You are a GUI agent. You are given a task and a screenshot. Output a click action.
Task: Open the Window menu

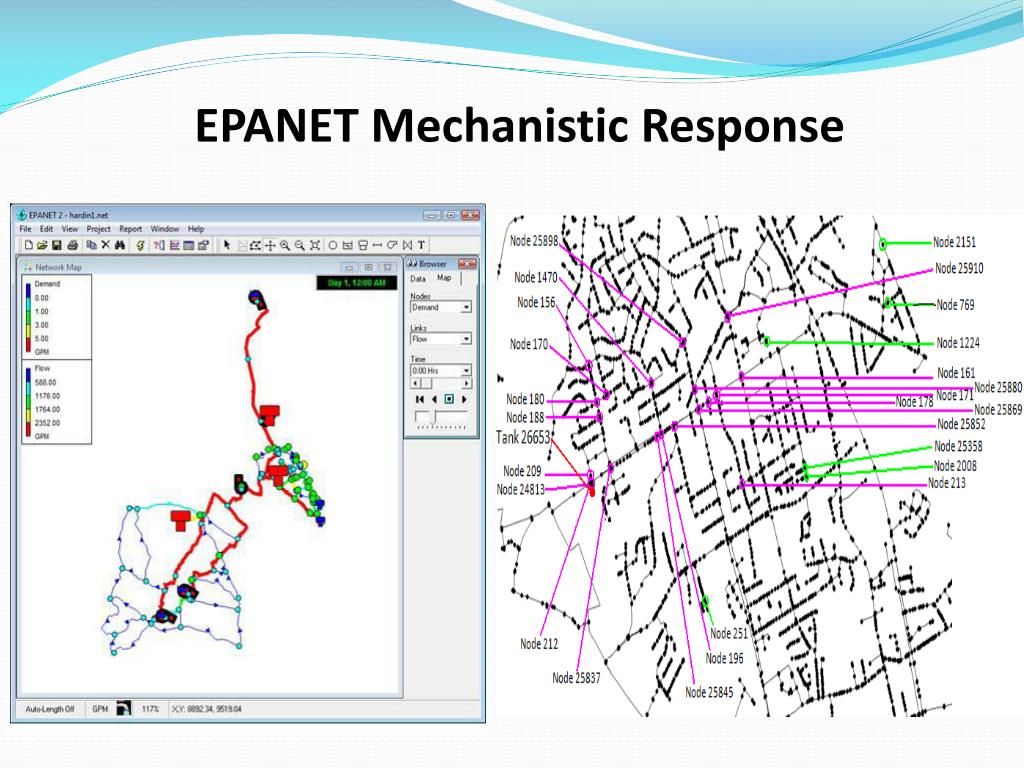pyautogui.click(x=165, y=229)
